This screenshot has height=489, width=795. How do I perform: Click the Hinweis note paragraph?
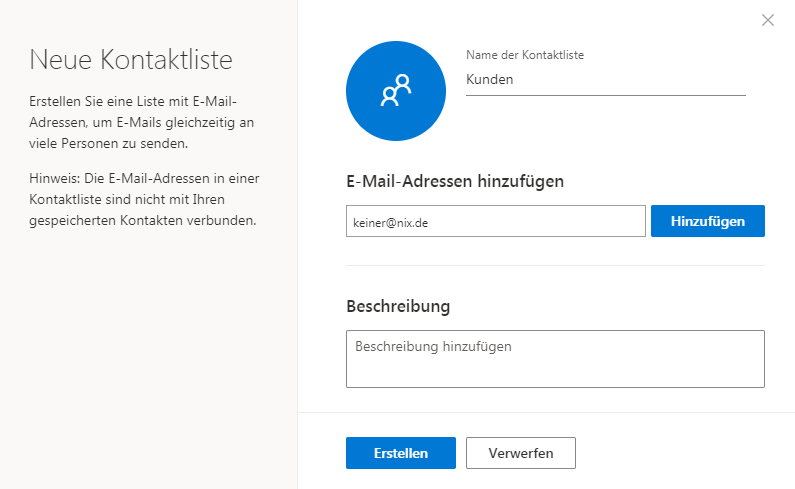144,199
